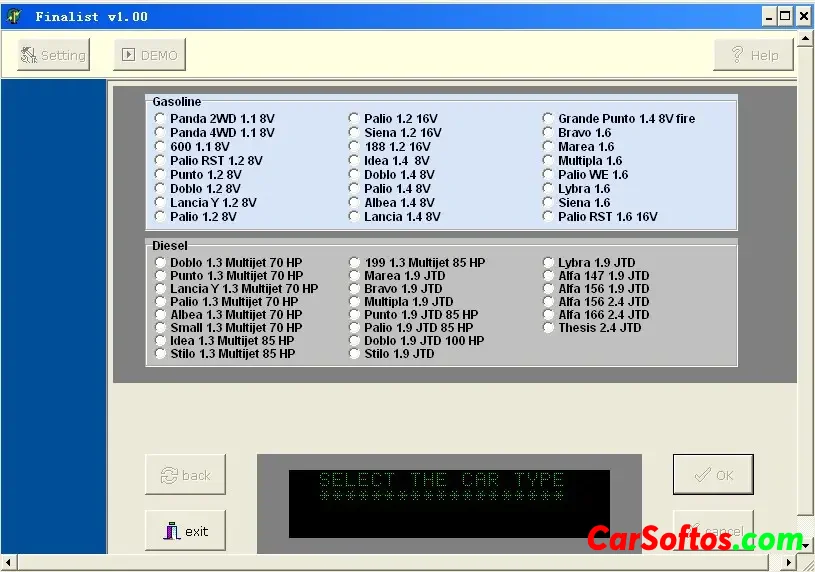Select Multipla 1.6 gasoline radio button
This screenshot has height=572, width=815.
tap(548, 161)
